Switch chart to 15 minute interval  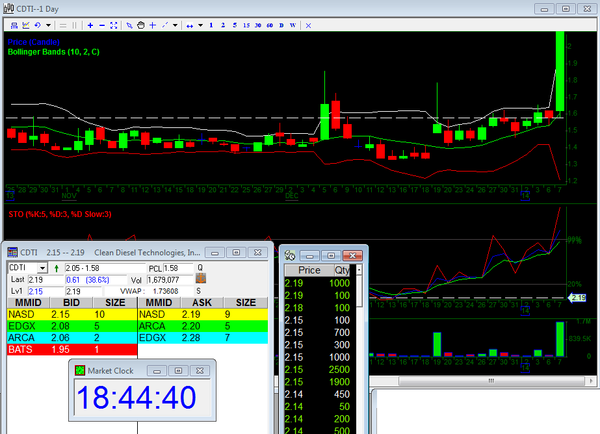point(246,25)
